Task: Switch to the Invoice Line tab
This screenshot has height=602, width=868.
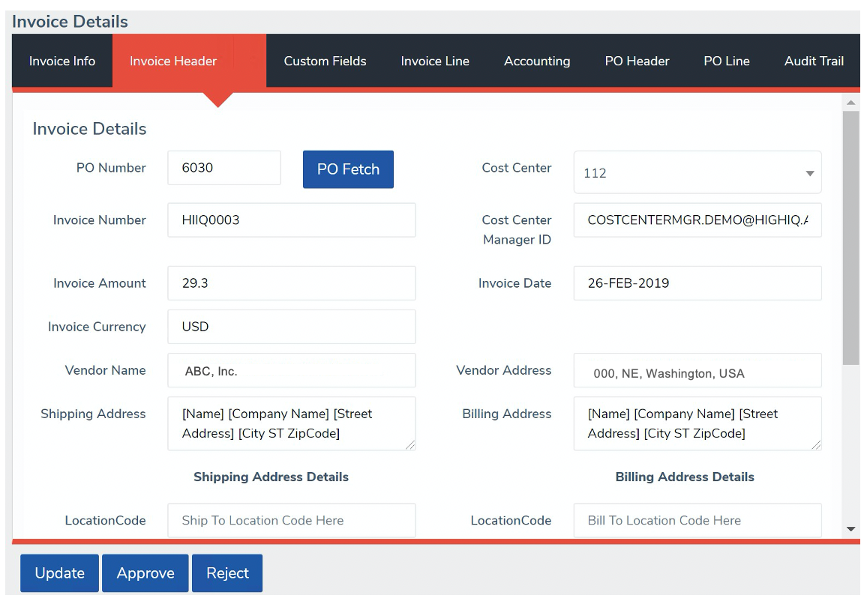Action: click(435, 61)
